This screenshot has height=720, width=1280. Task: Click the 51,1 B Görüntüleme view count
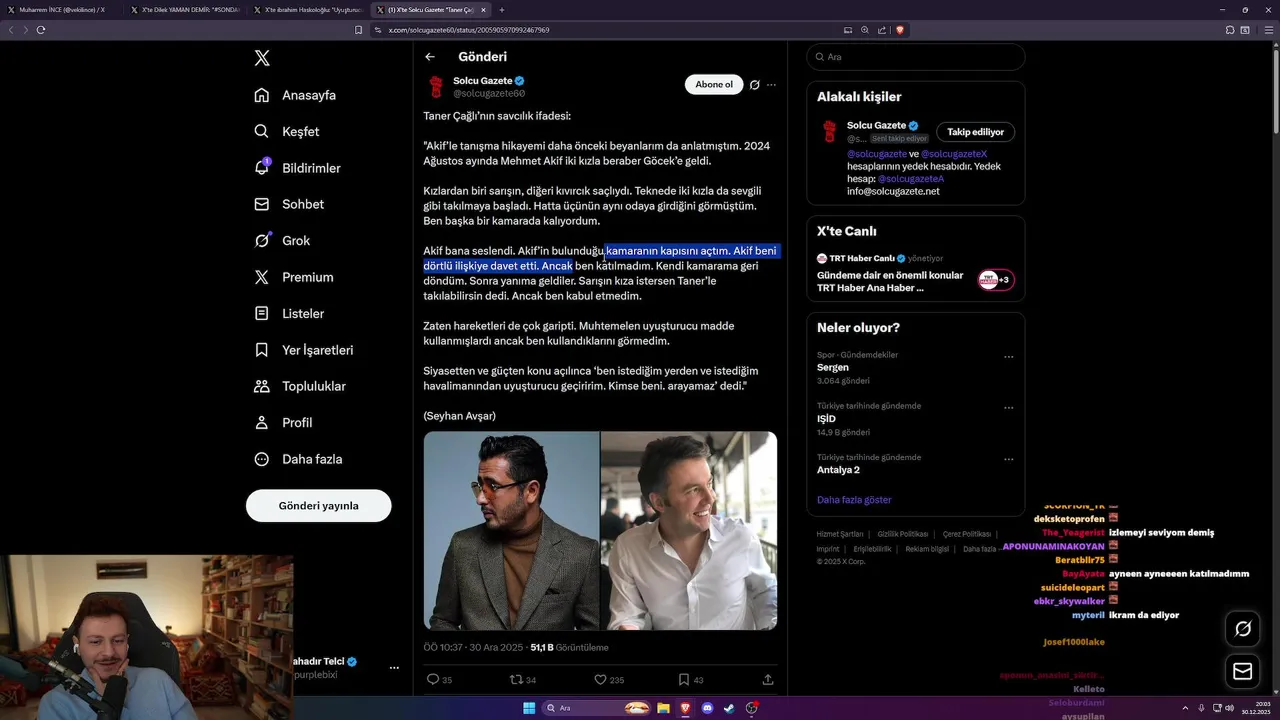coord(569,648)
